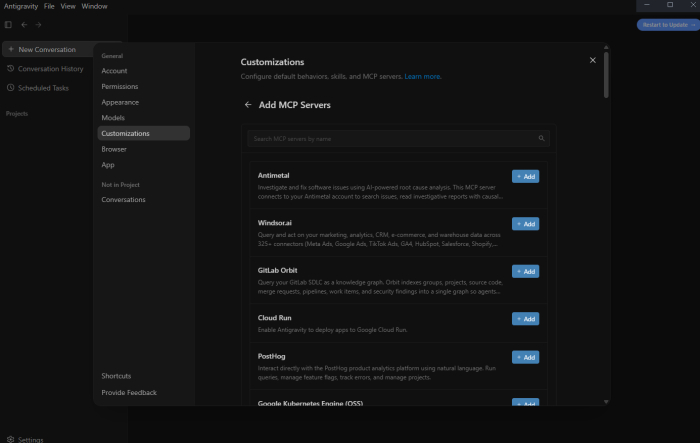The image size is (700, 443).
Task: Click the Settings gear icon at bottom
Action: click(x=10, y=439)
